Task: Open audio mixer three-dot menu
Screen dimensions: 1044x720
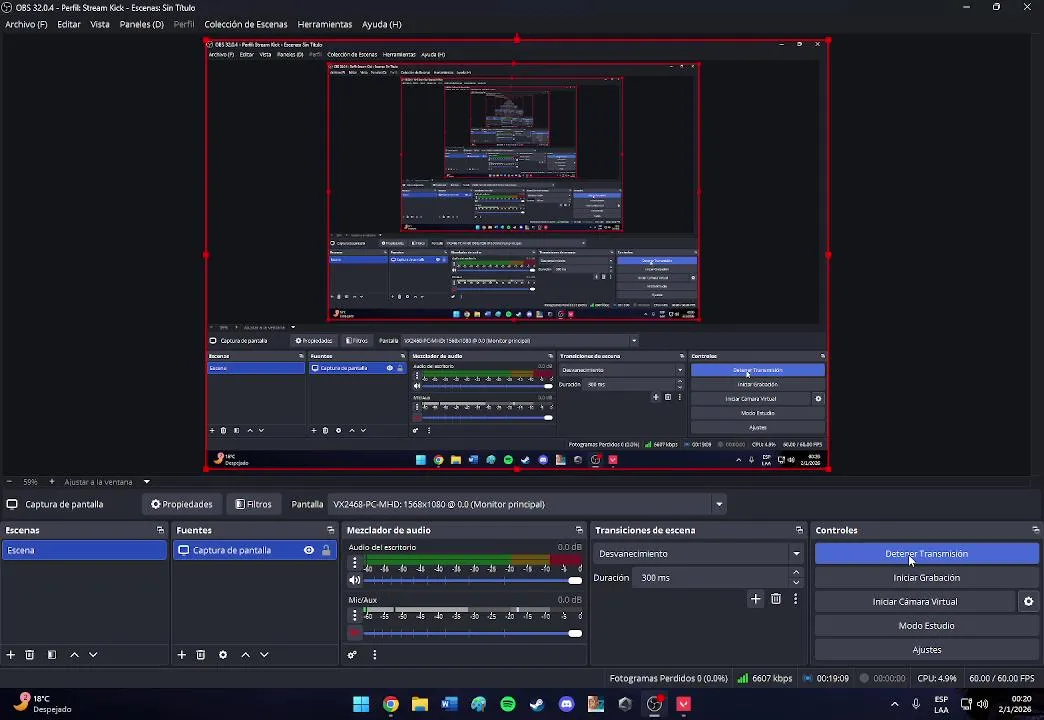Action: point(375,655)
